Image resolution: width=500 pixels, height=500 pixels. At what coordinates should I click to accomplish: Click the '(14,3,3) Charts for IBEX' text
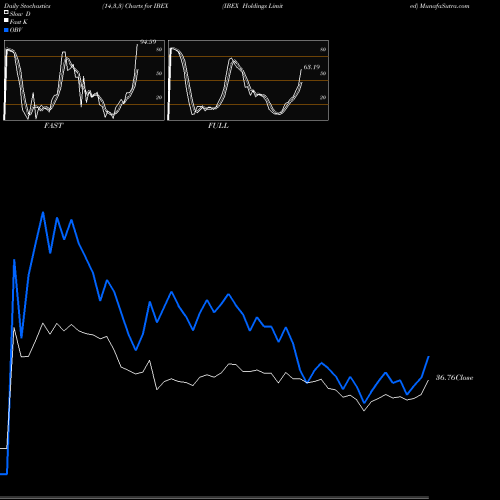click(x=135, y=6)
